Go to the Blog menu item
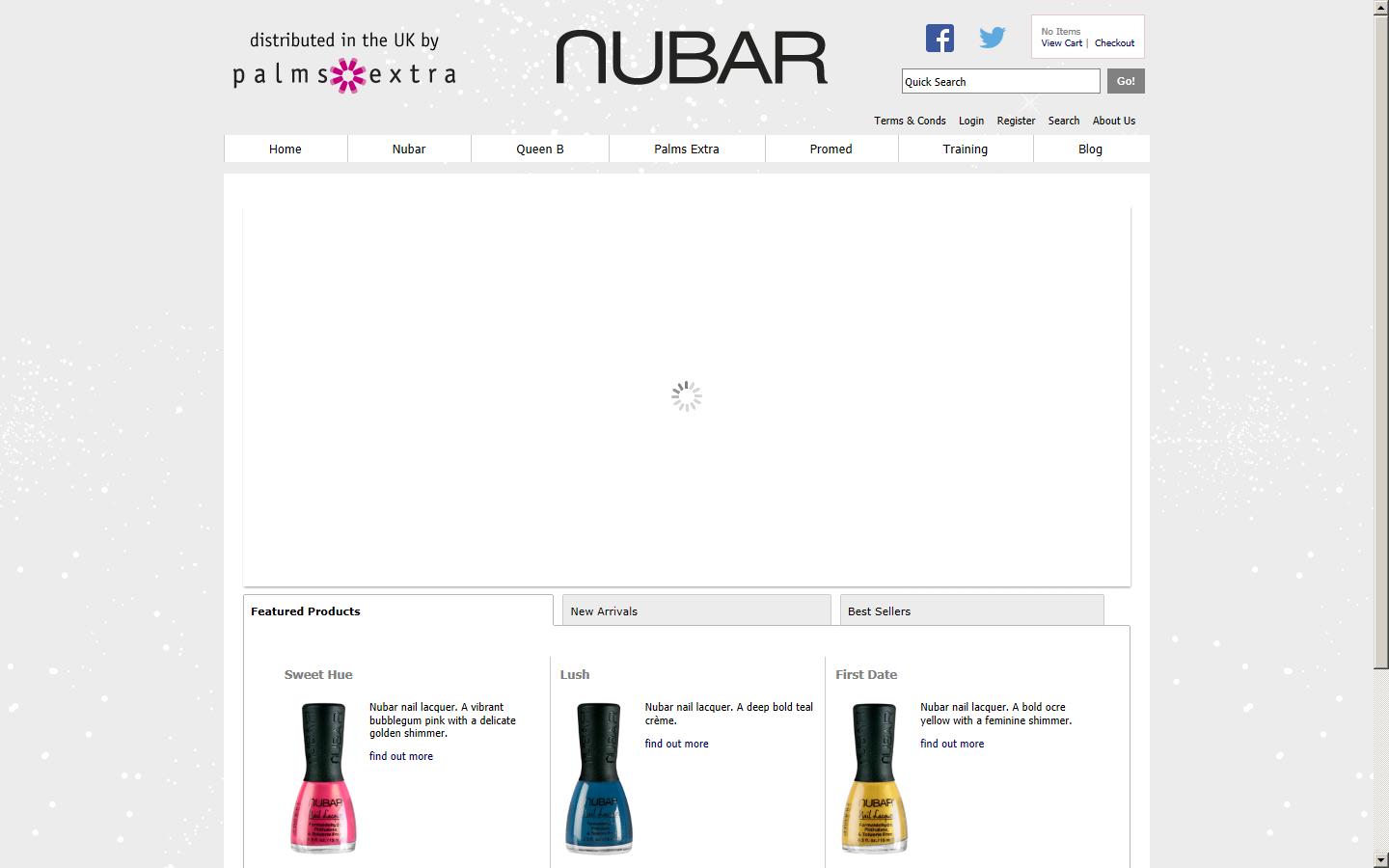 coord(1090,149)
